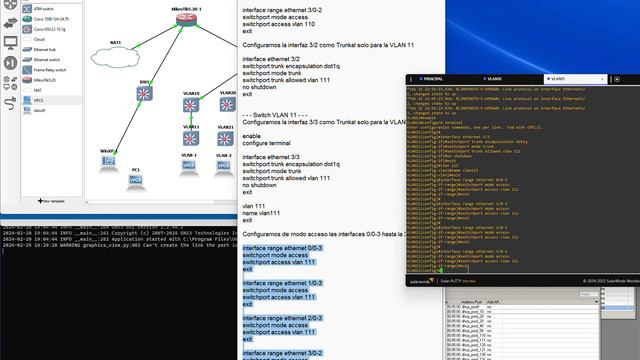Select the dhcp_pool_40 table row
640x360 pixels.
pos(522,326)
